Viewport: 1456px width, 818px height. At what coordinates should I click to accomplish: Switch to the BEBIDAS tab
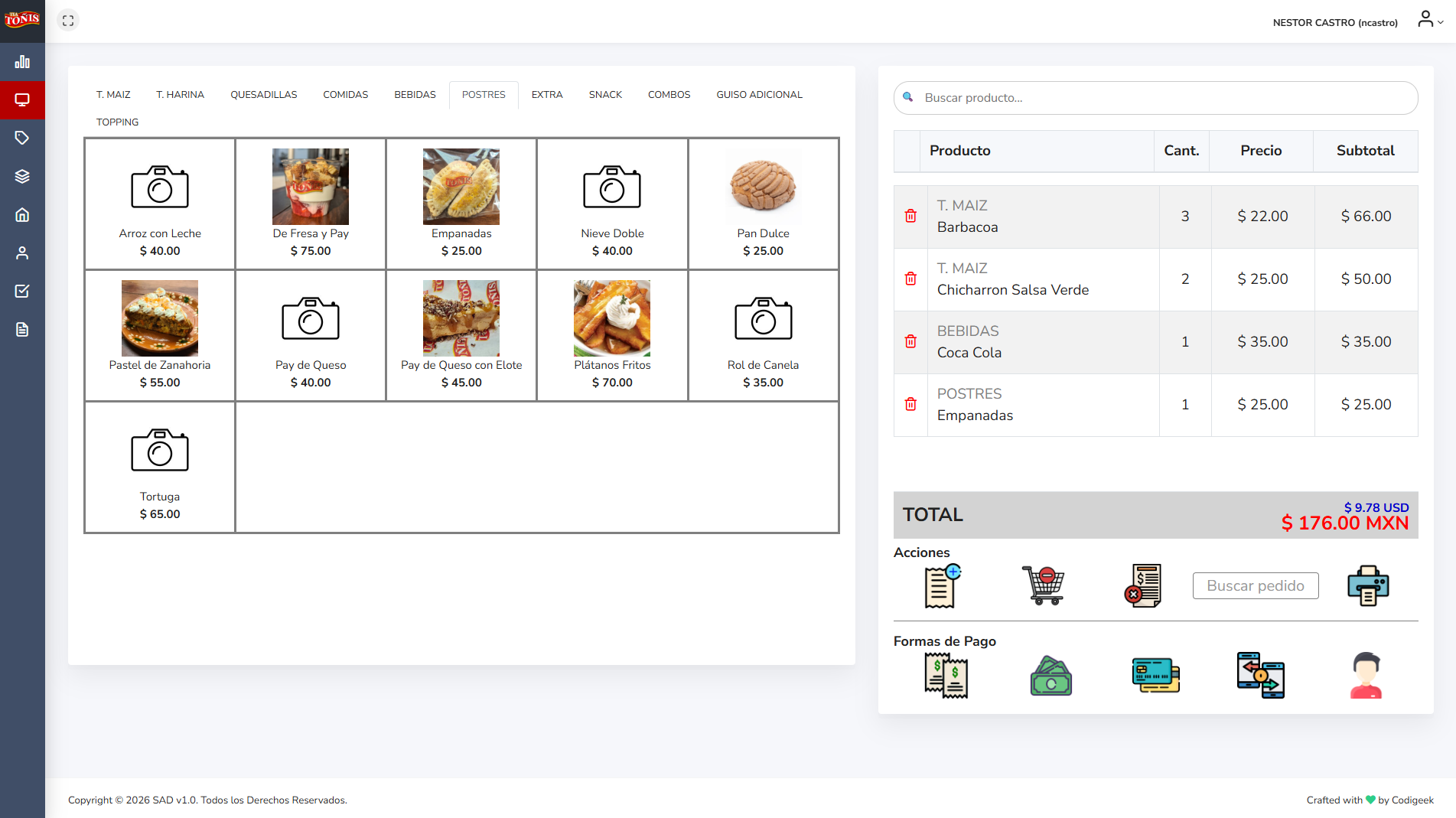[x=415, y=95]
